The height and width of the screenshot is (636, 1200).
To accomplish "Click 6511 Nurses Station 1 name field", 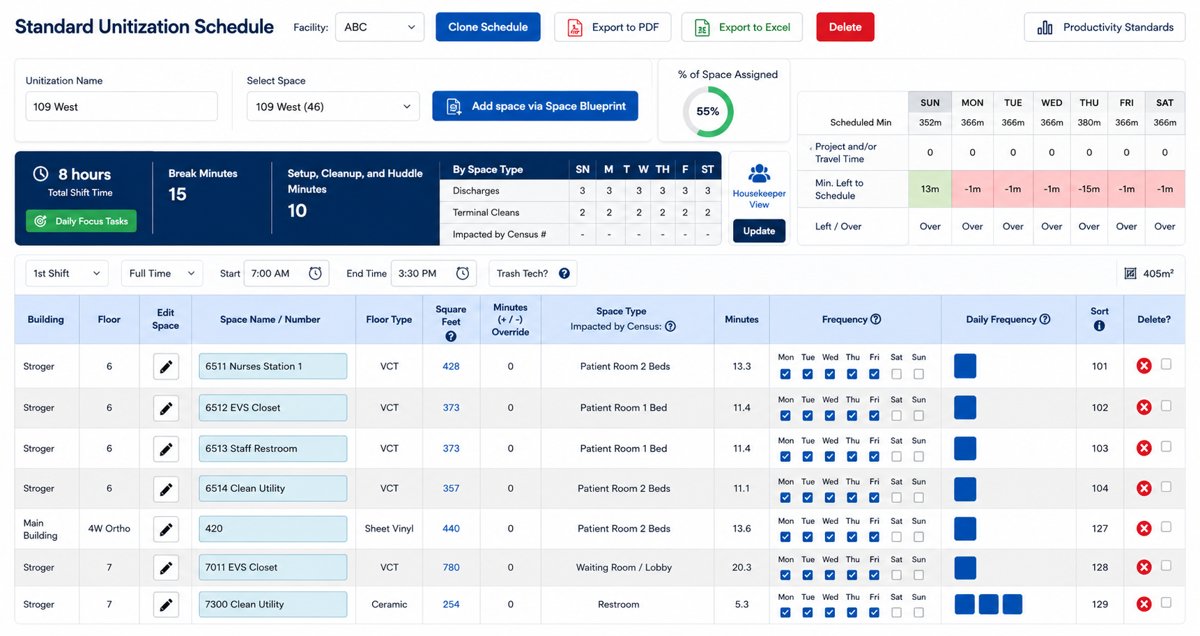I will (273, 367).
